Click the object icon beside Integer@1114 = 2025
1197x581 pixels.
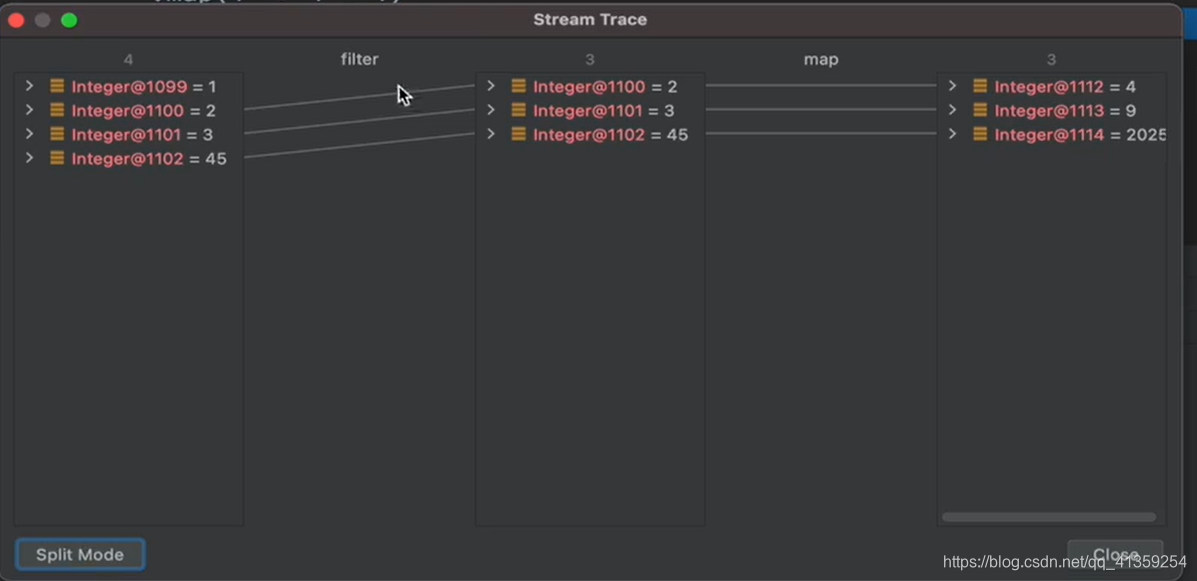point(980,134)
